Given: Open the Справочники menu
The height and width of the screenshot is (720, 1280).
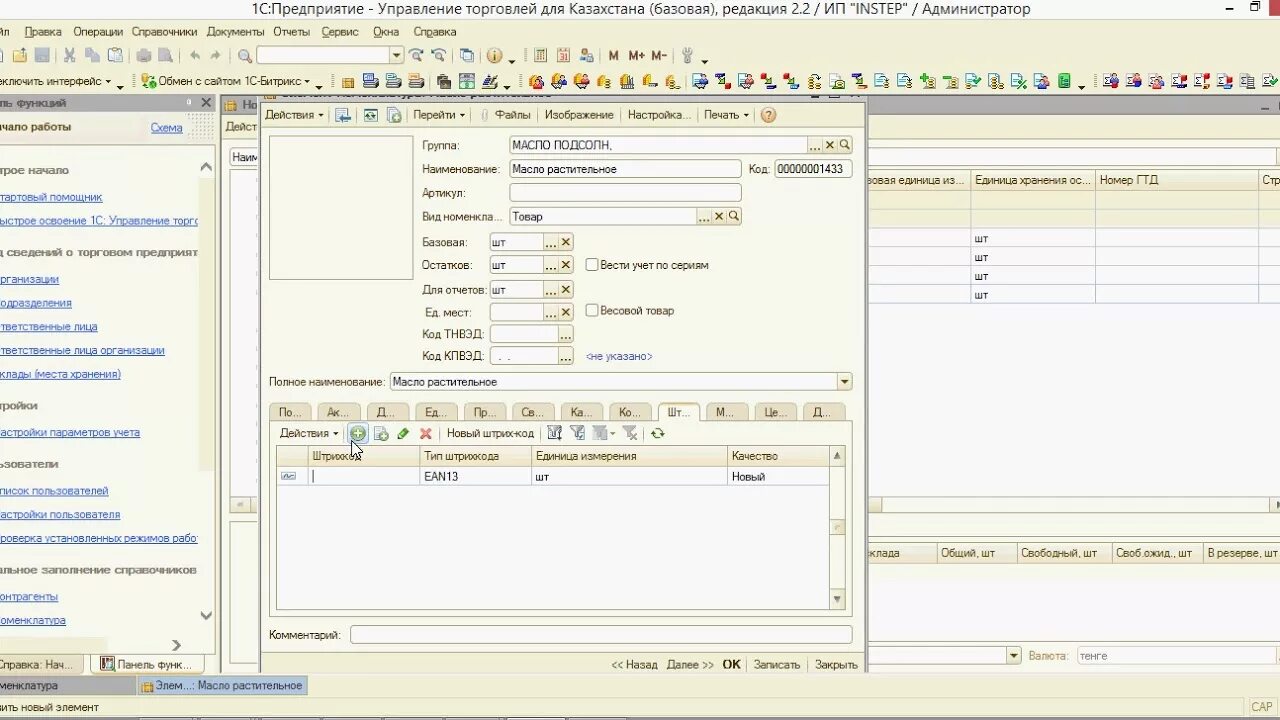Looking at the screenshot, I should tap(164, 32).
